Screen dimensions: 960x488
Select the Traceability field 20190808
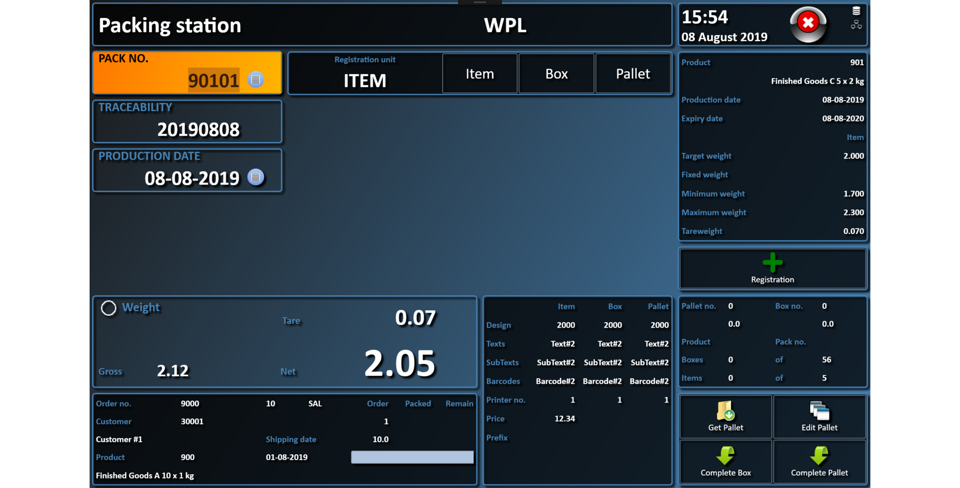pyautogui.click(x=198, y=129)
